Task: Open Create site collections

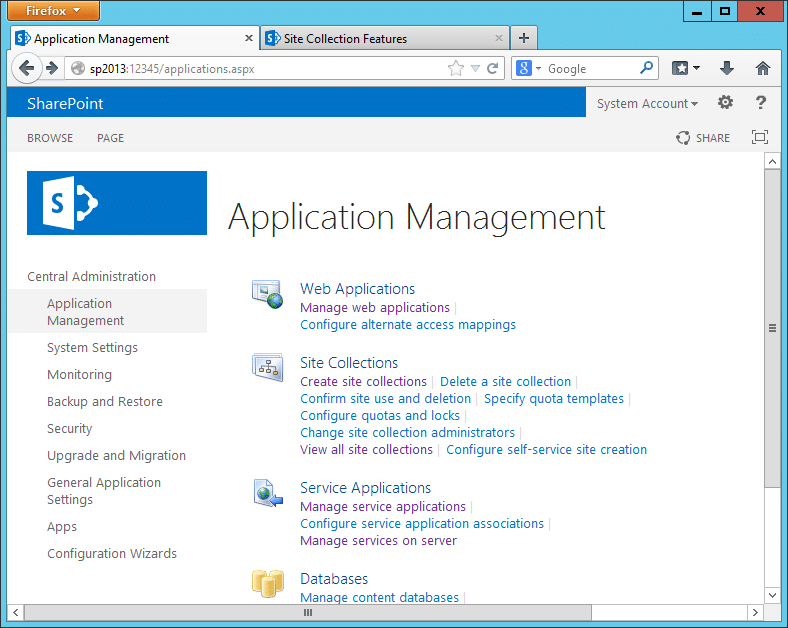Action: (363, 381)
